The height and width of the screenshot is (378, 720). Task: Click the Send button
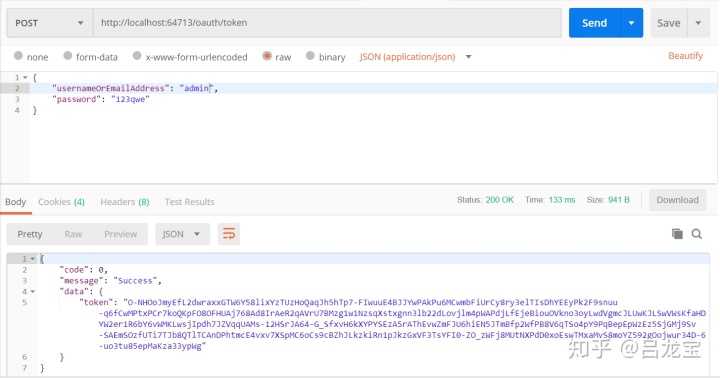595,23
